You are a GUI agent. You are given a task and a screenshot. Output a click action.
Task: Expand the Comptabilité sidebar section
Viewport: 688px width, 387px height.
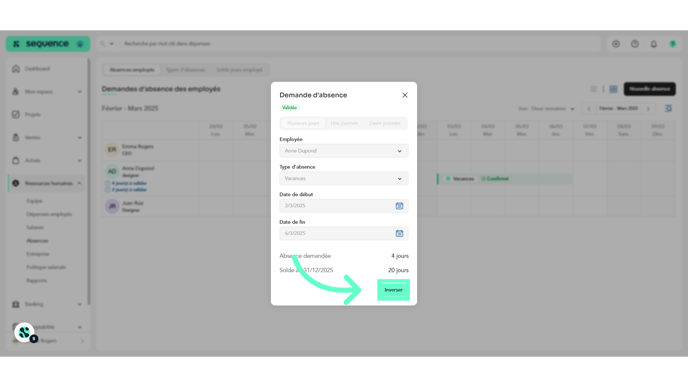pos(79,327)
